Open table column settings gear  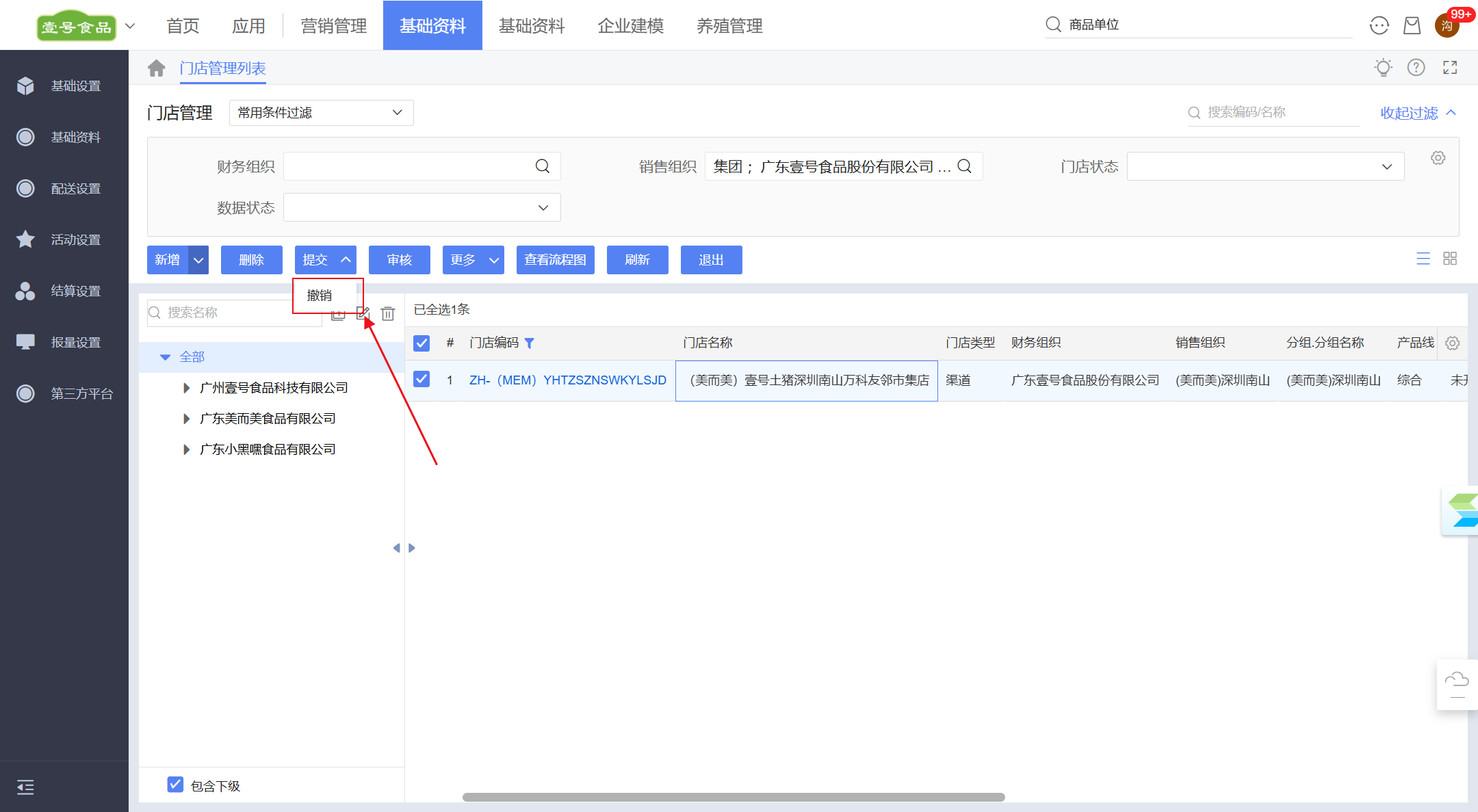click(x=1452, y=343)
